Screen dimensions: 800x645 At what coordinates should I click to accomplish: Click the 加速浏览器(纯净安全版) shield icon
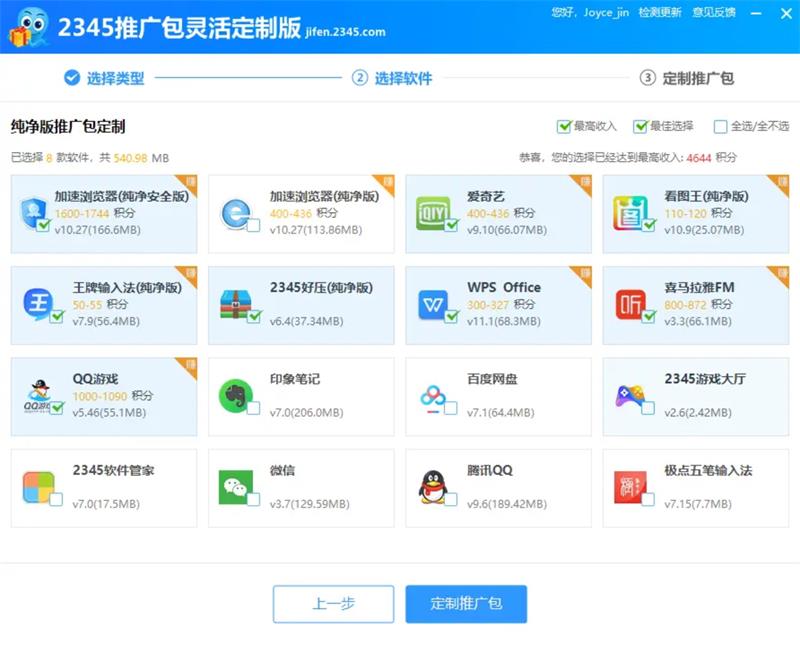[x=34, y=213]
